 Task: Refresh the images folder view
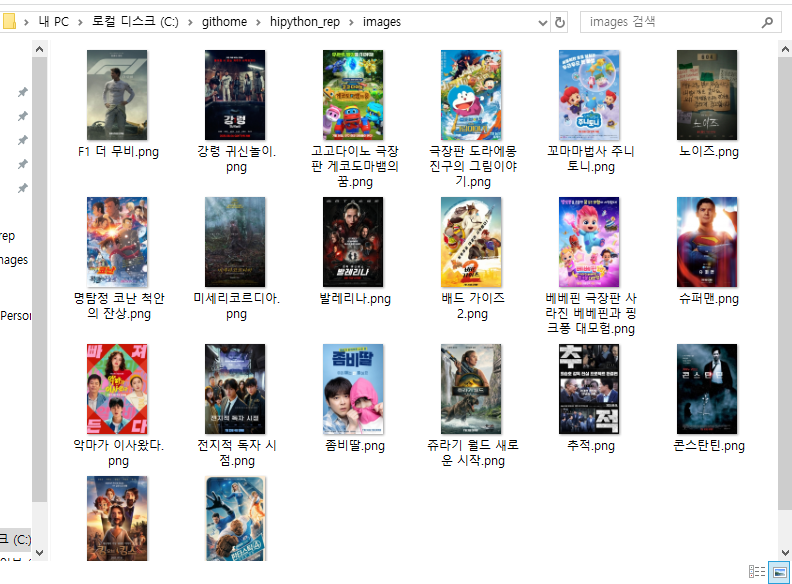pyautogui.click(x=560, y=22)
